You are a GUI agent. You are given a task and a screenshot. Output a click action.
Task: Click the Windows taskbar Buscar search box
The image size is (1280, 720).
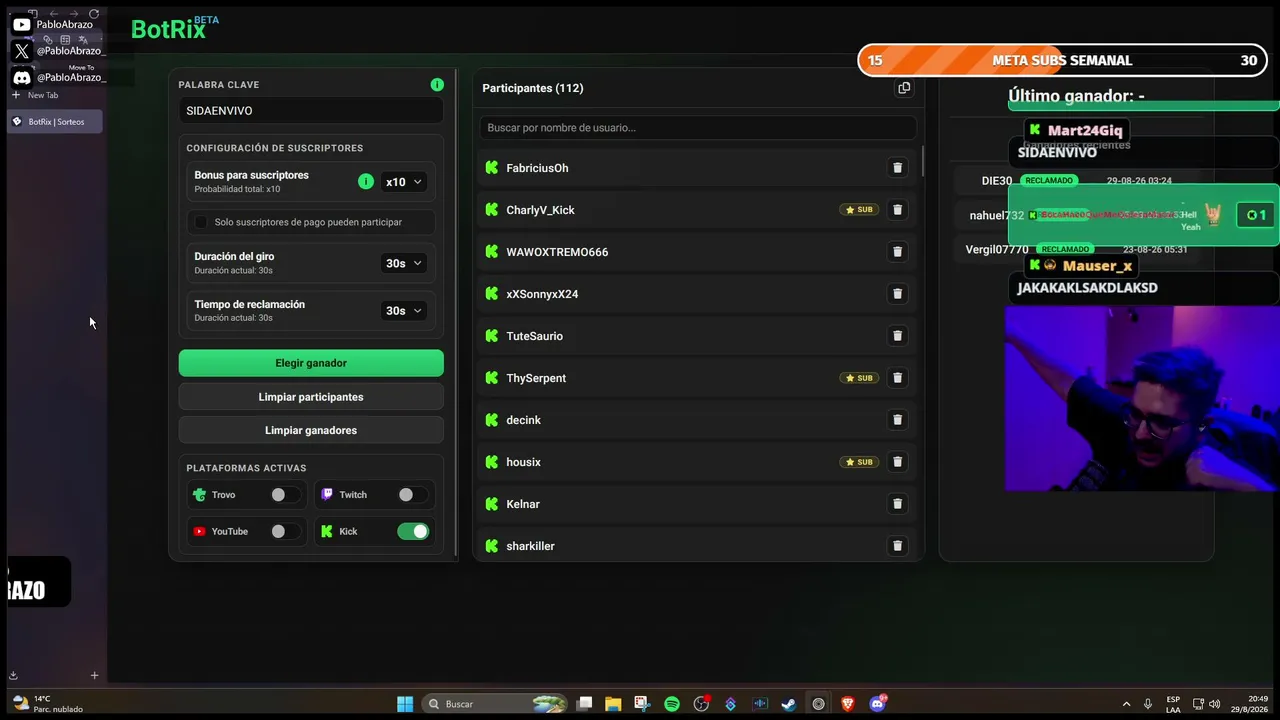coord(494,704)
